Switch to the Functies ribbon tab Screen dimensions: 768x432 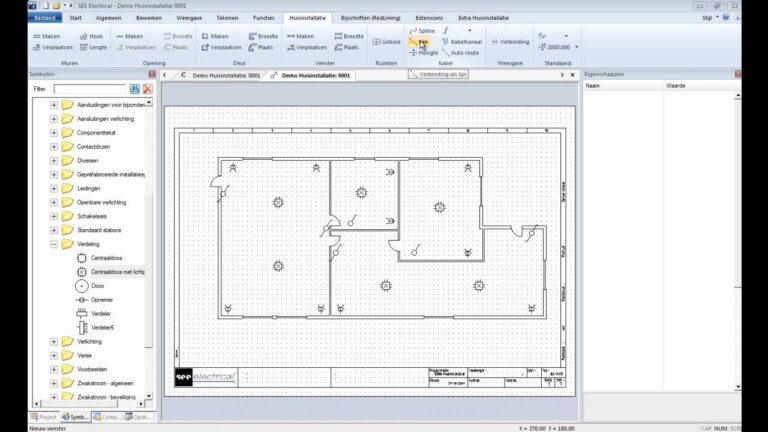[264, 18]
